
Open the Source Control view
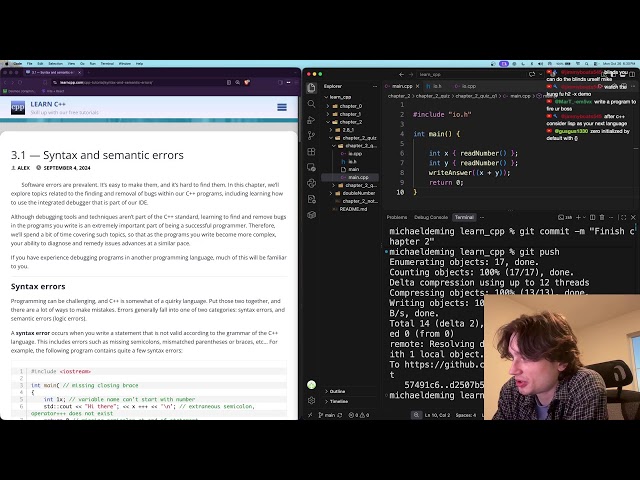pyautogui.click(x=311, y=136)
